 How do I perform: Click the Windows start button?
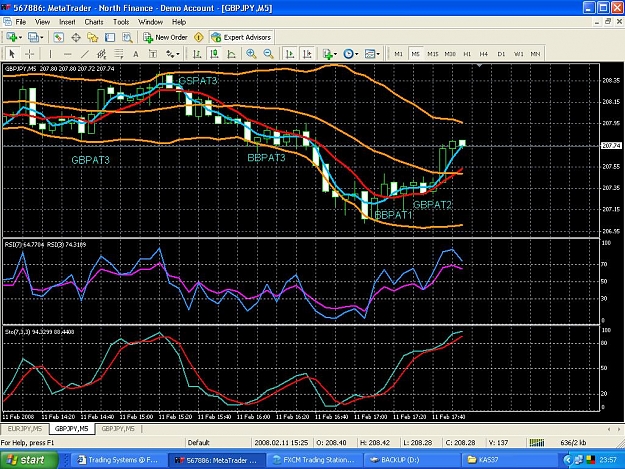[29, 460]
